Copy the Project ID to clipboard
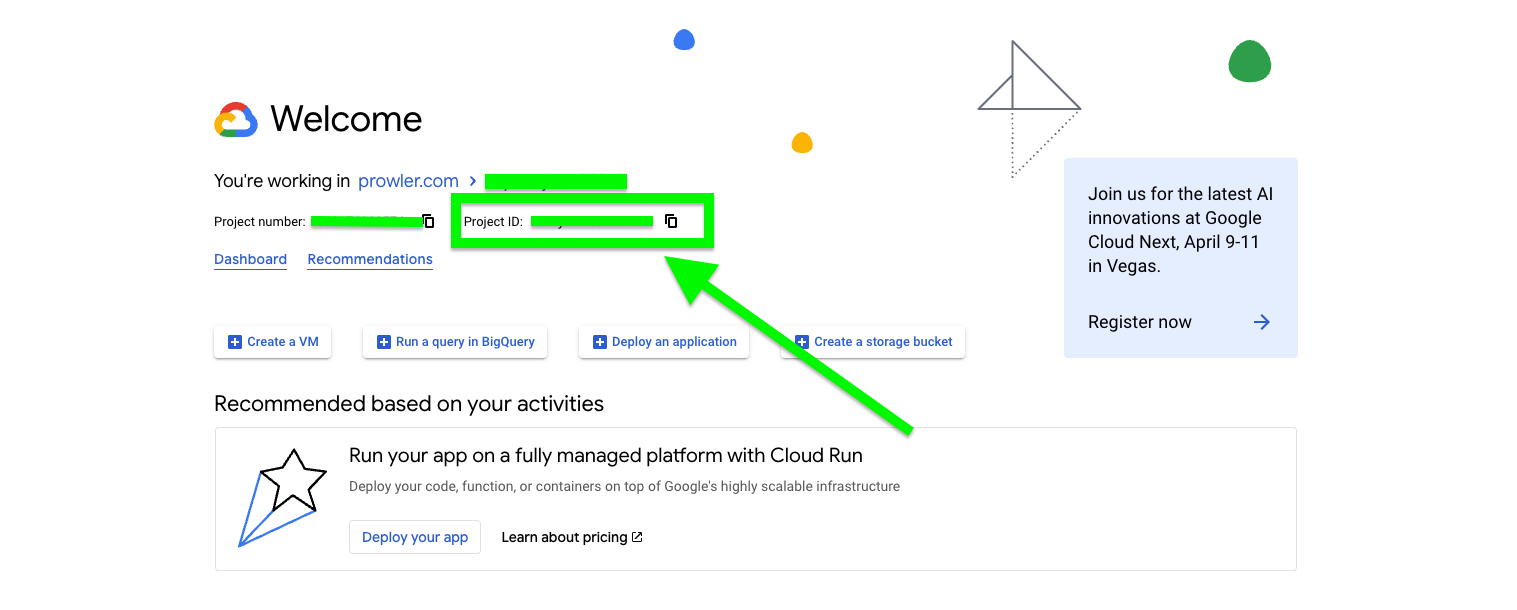Screen dimensions: 1517x610 (x=671, y=221)
